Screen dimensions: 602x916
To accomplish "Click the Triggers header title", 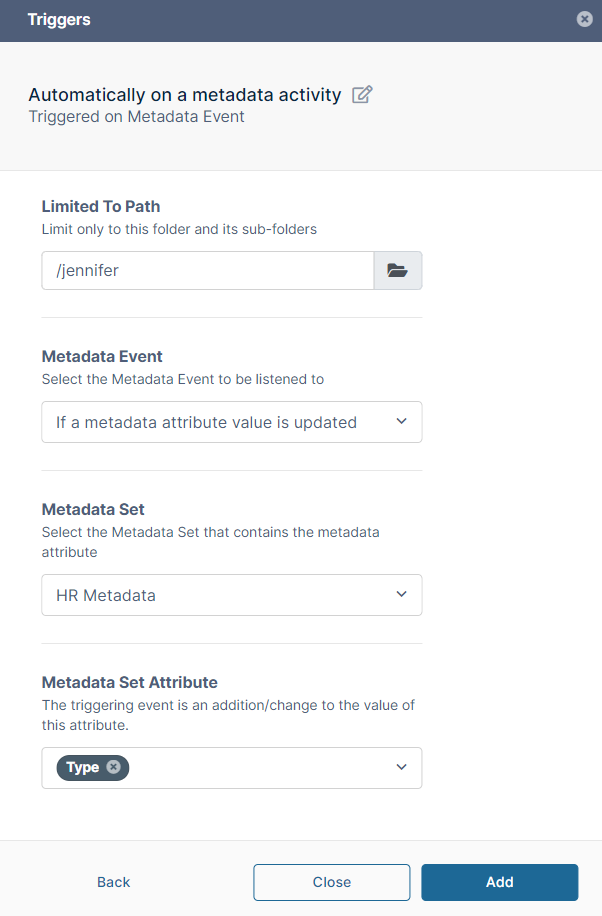I will (x=59, y=20).
